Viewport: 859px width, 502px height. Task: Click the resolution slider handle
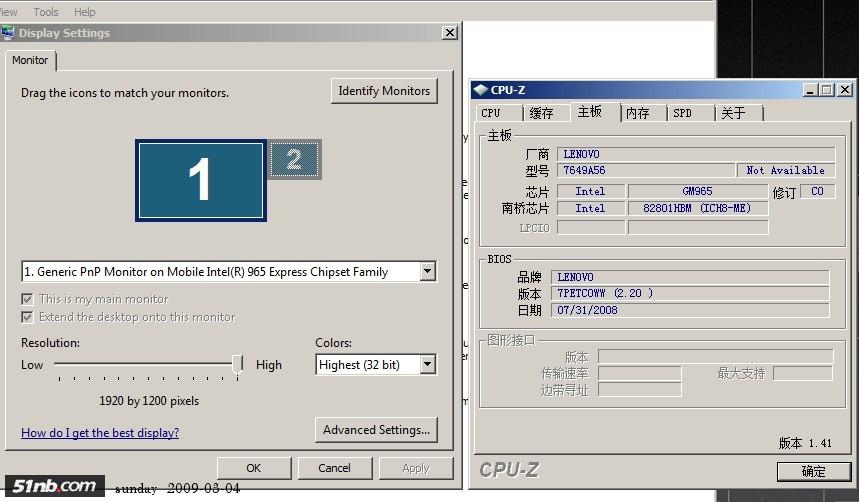[x=237, y=364]
